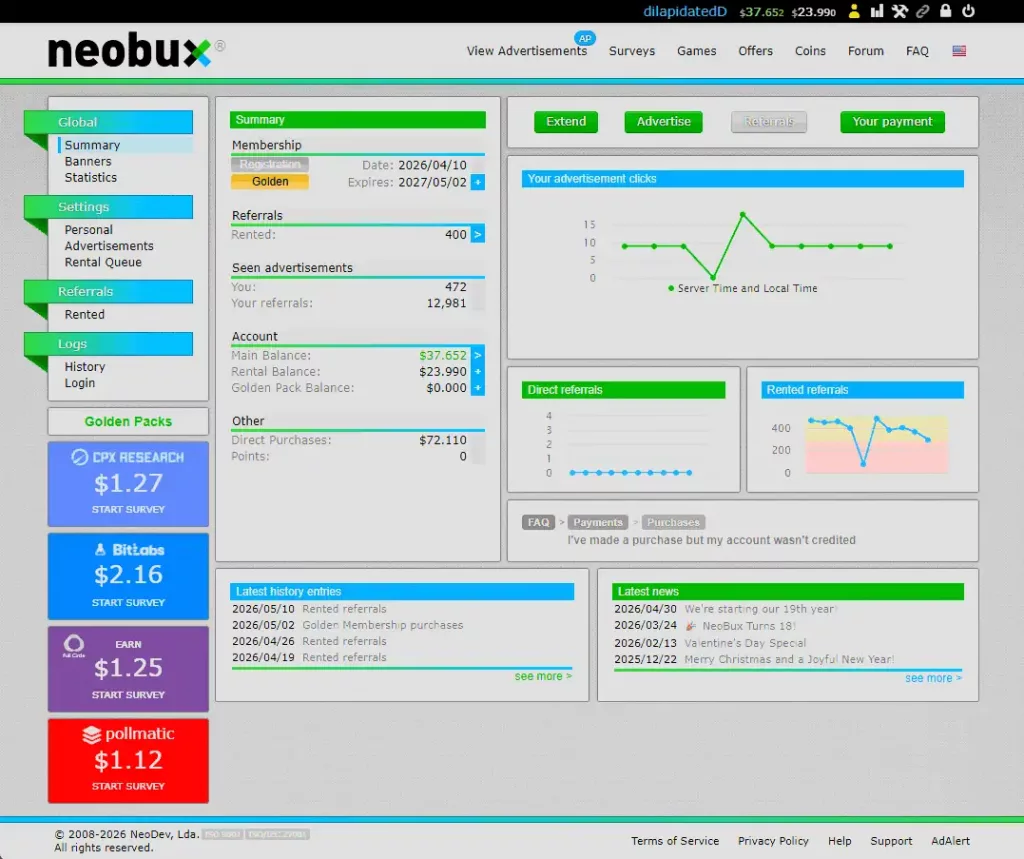The height and width of the screenshot is (859, 1024).
Task: Click the arrow next to Rented 400
Action: [x=477, y=234]
